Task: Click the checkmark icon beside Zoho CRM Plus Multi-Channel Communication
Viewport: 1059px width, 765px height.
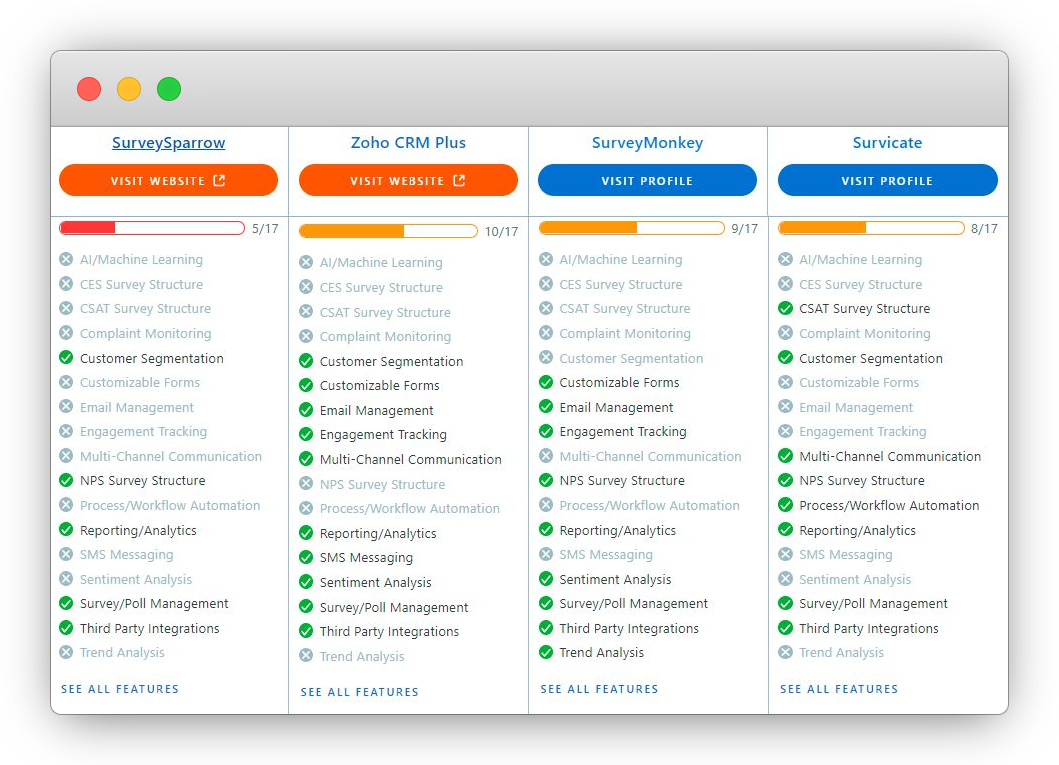Action: point(306,459)
